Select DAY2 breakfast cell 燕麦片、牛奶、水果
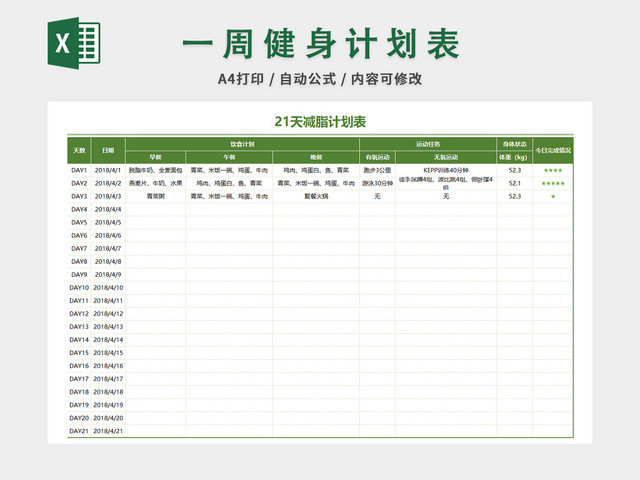640x480 pixels. (156, 183)
